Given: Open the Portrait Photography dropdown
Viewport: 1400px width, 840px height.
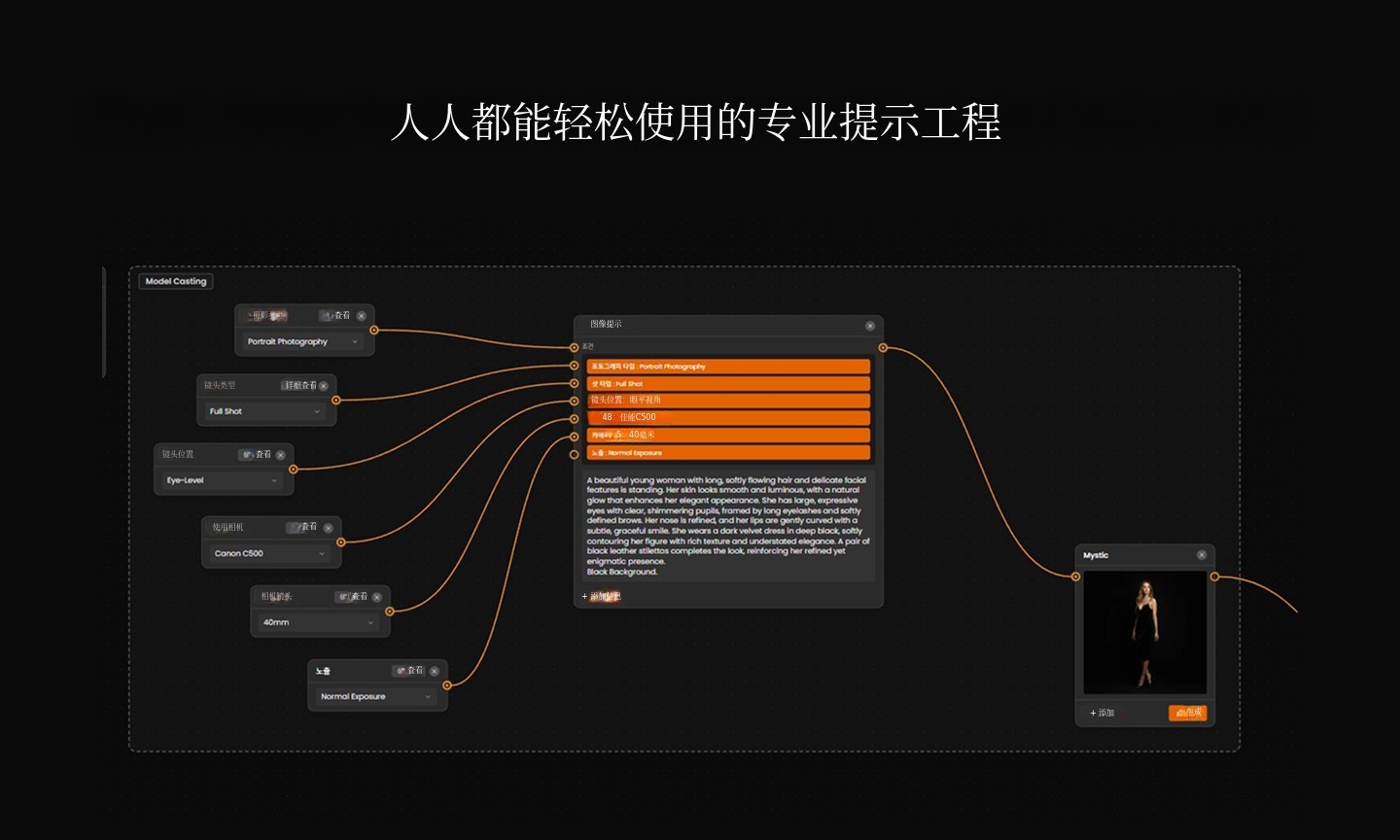Looking at the screenshot, I should [x=303, y=342].
